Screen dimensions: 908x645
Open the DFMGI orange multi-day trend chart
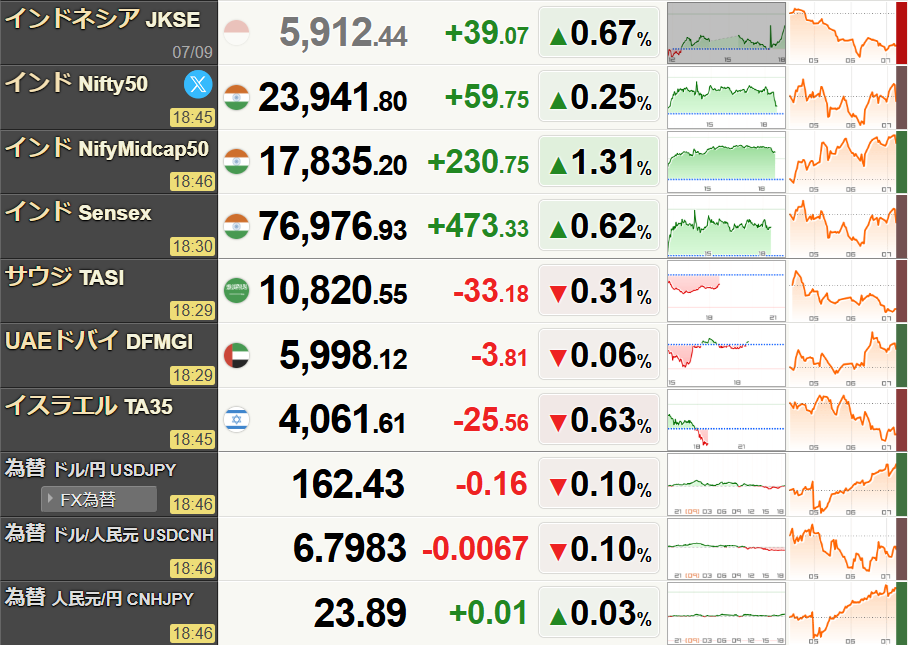coord(842,356)
